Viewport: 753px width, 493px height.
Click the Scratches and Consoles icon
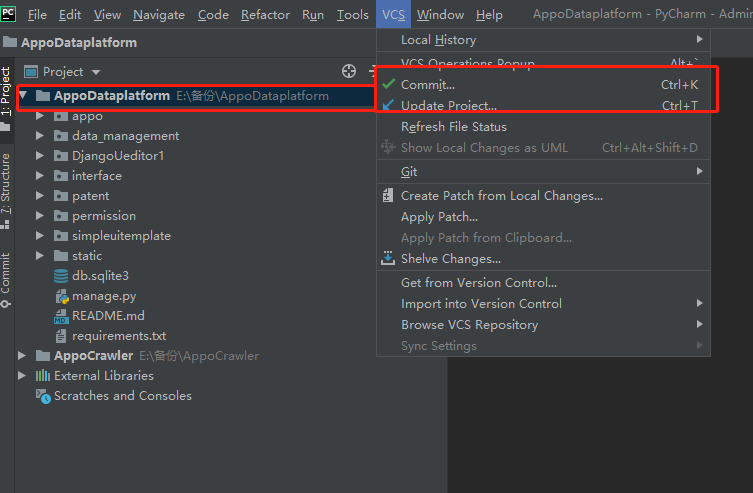pyautogui.click(x=43, y=396)
